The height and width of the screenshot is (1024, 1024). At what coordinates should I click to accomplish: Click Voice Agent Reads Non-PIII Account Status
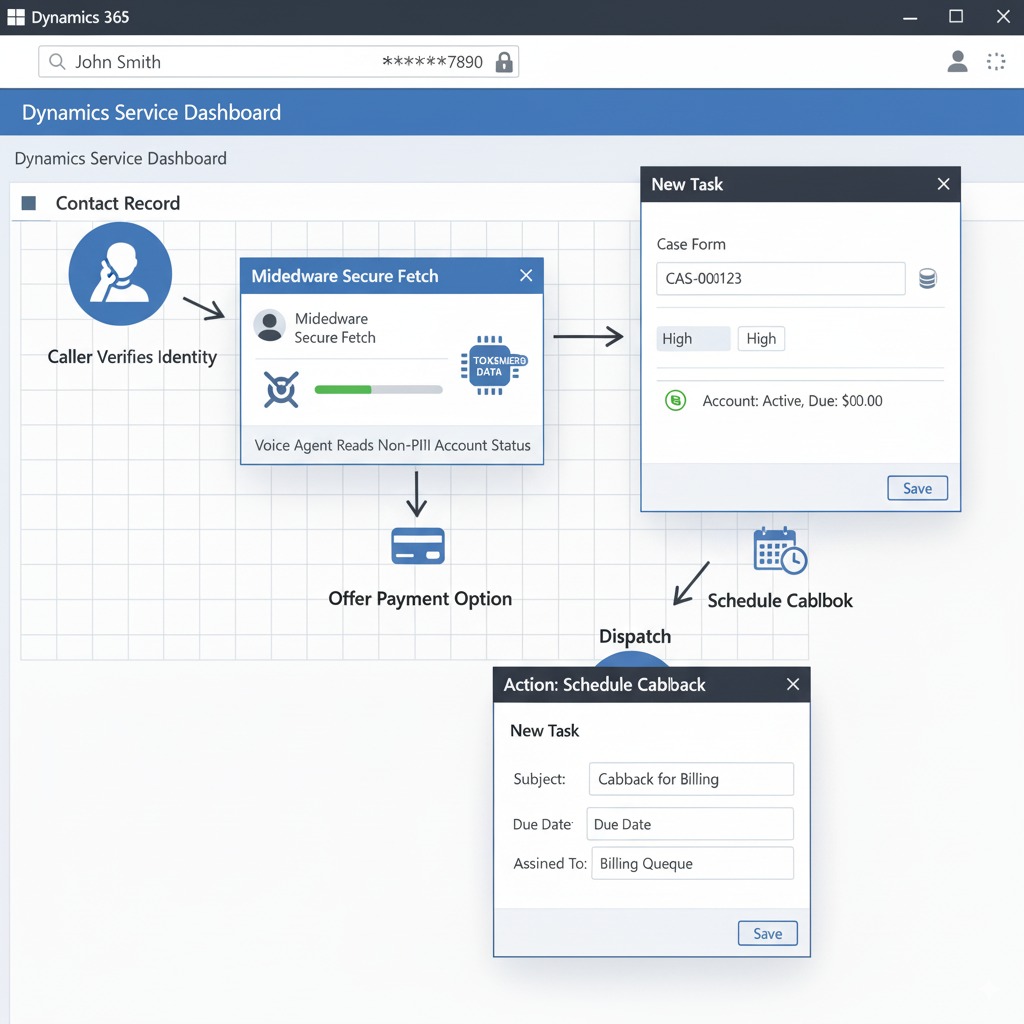[x=392, y=445]
